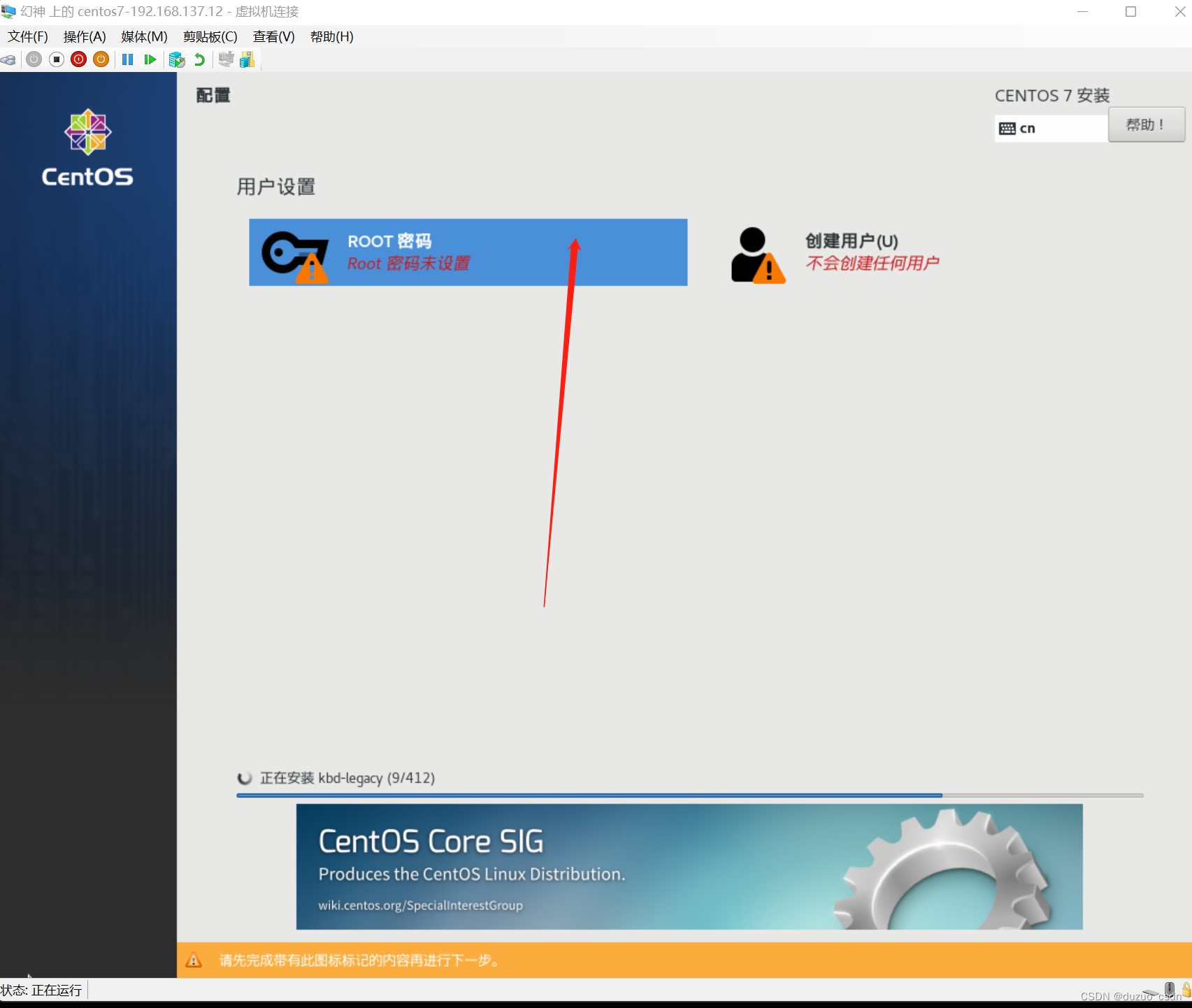Click the gray Start power icon
Image resolution: width=1192 pixels, height=1008 pixels.
pos(34,59)
